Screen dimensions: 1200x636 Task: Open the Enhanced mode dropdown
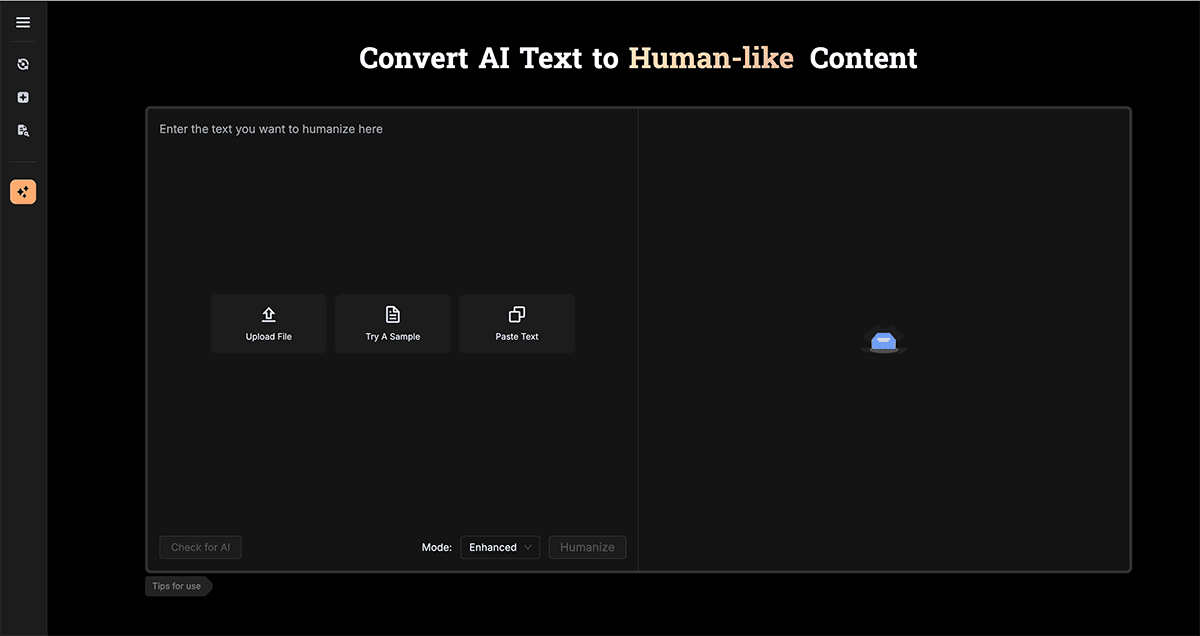tap(500, 547)
